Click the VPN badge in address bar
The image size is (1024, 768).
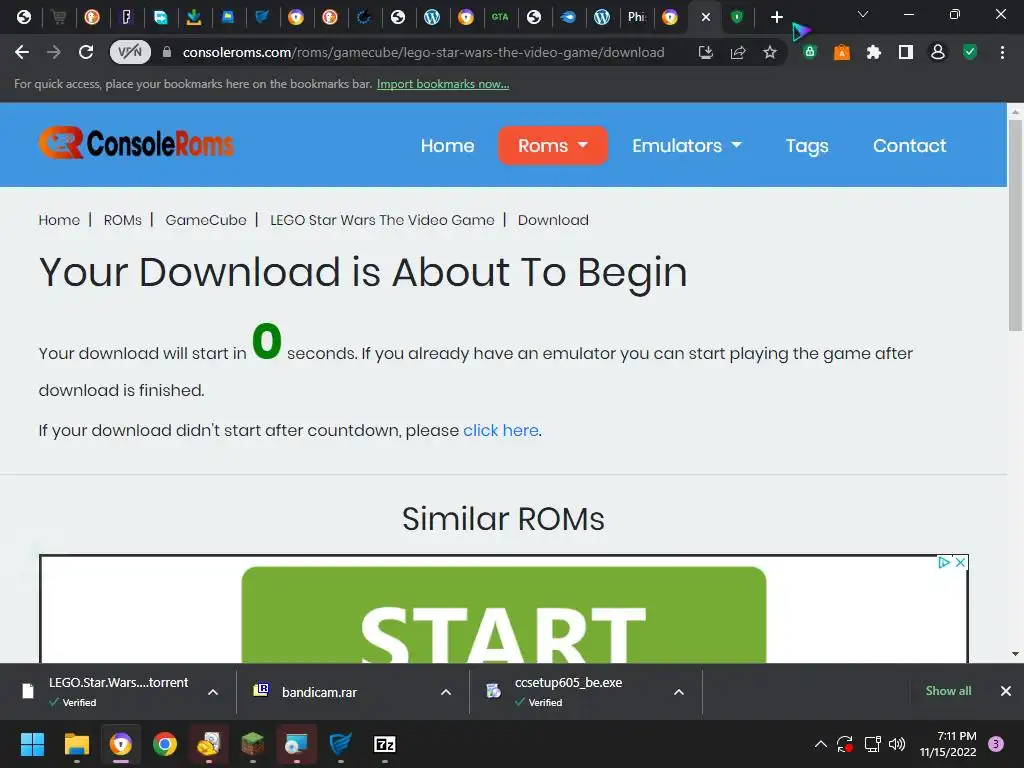coord(130,52)
